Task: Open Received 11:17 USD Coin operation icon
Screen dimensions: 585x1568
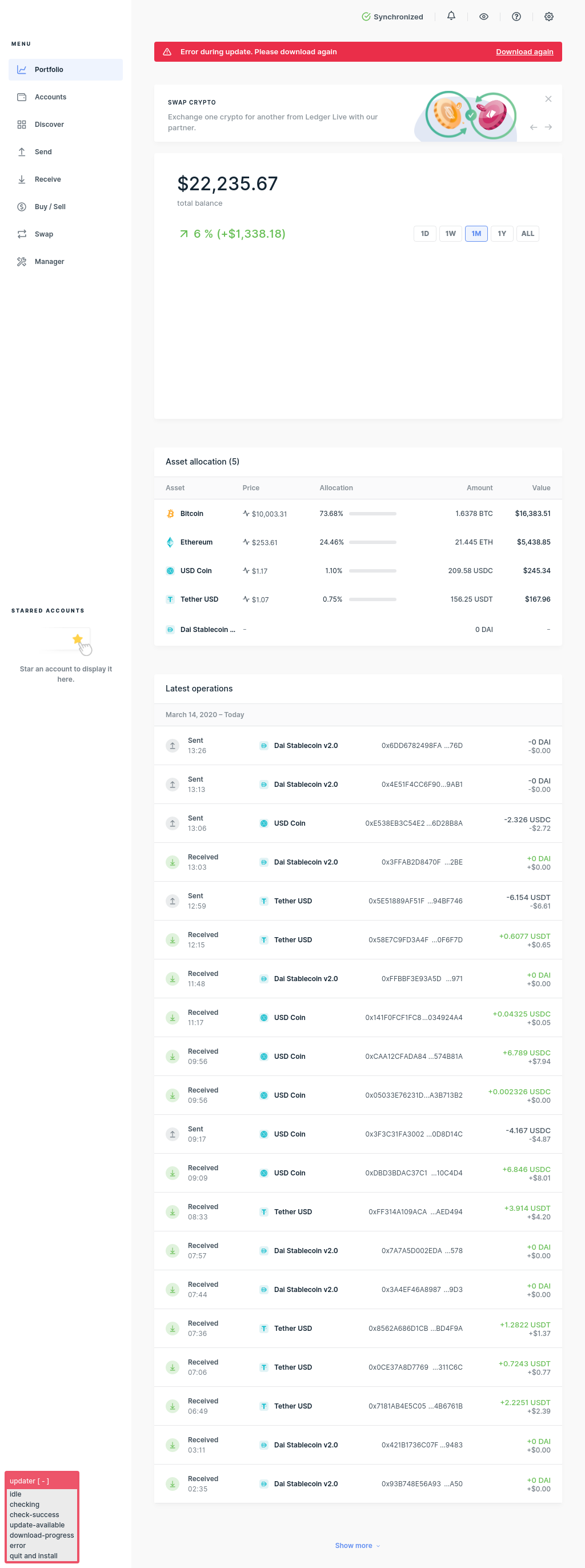Action: [173, 1018]
